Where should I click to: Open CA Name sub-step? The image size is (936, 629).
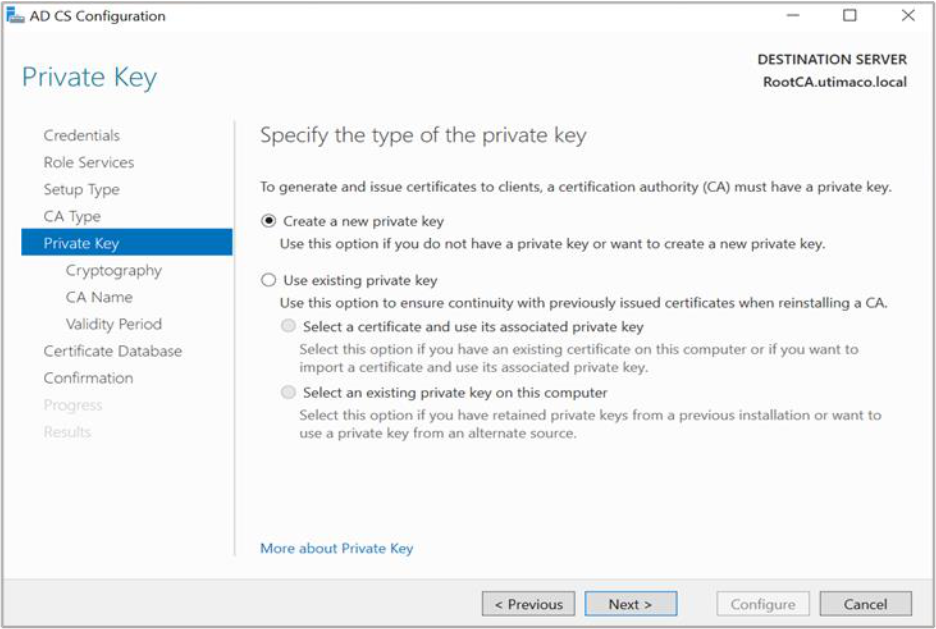pyautogui.click(x=99, y=297)
